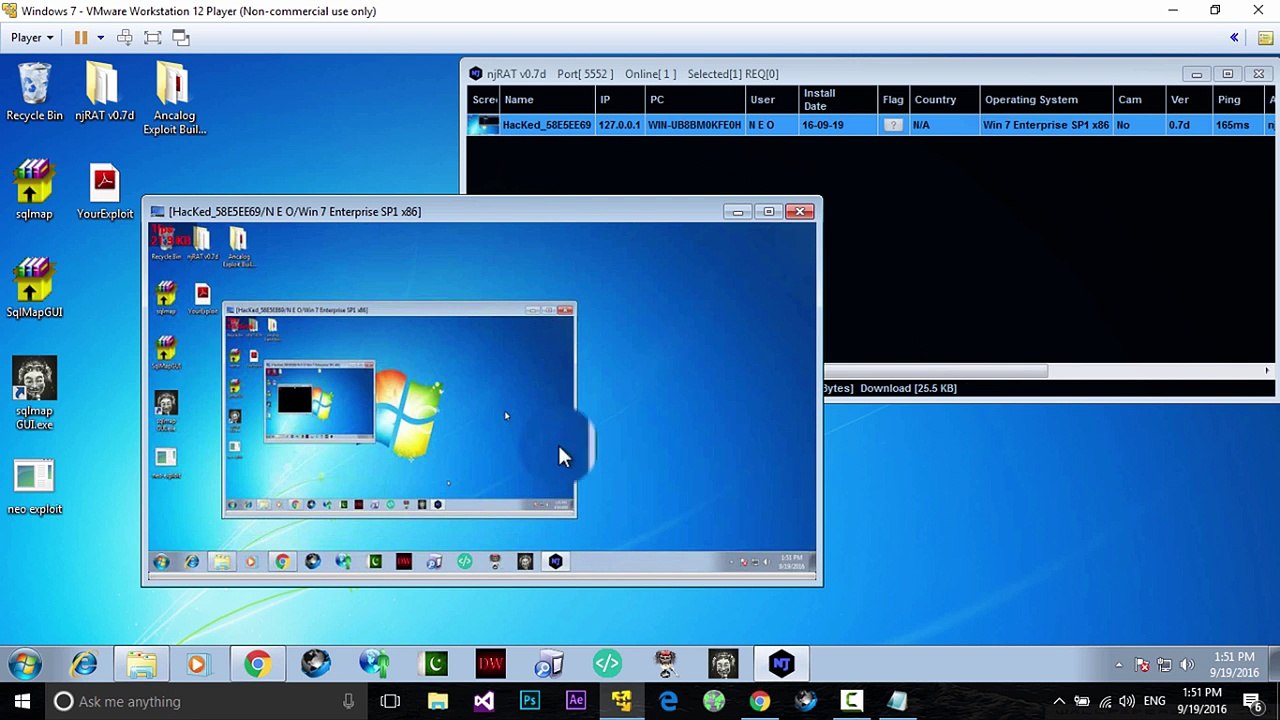Image resolution: width=1280 pixels, height=720 pixels.
Task: Sort njRAT list by User column
Action: click(x=772, y=100)
